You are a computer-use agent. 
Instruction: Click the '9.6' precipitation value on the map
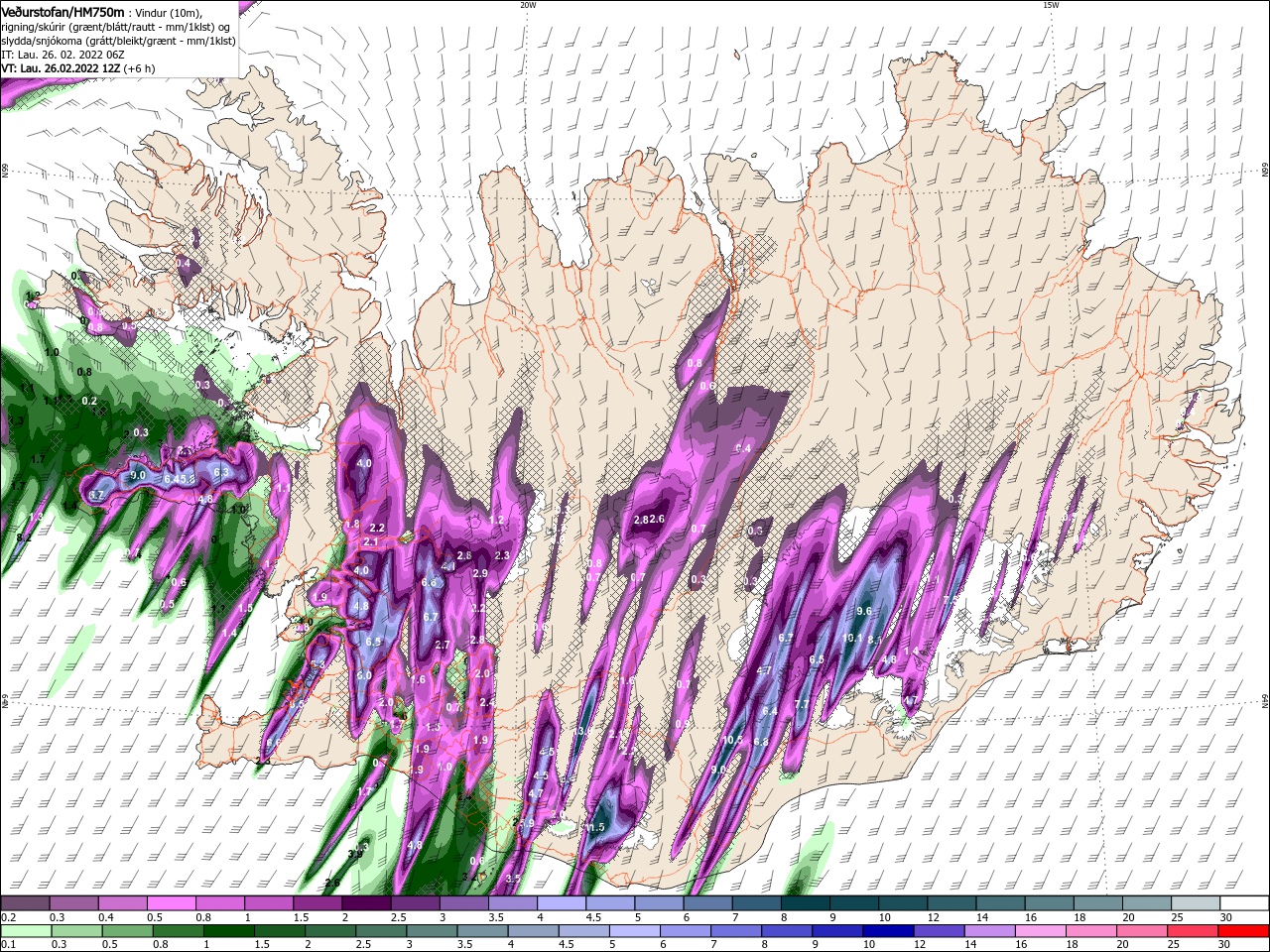click(863, 612)
